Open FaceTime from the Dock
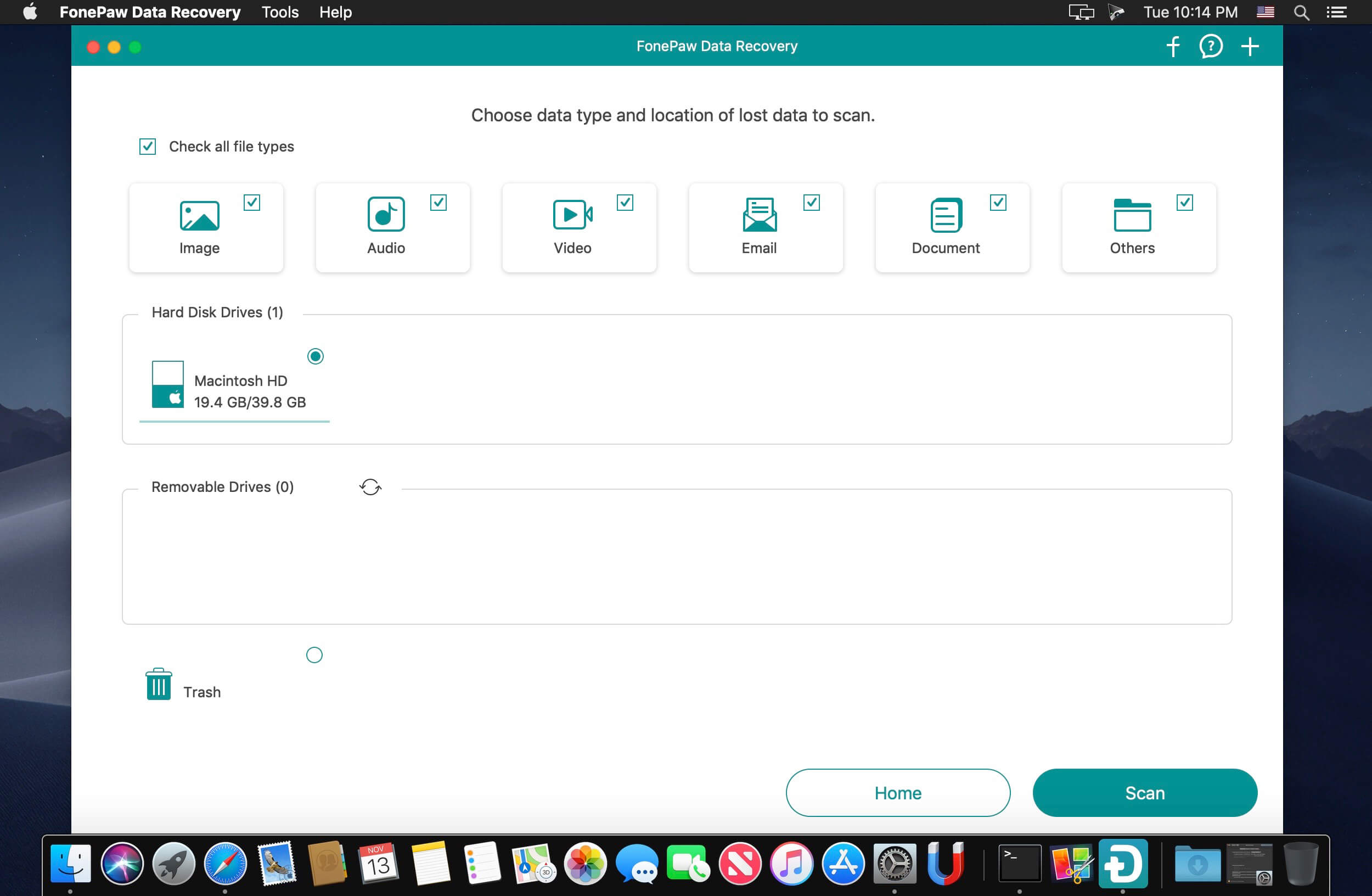Image resolution: width=1372 pixels, height=896 pixels. coord(688,864)
